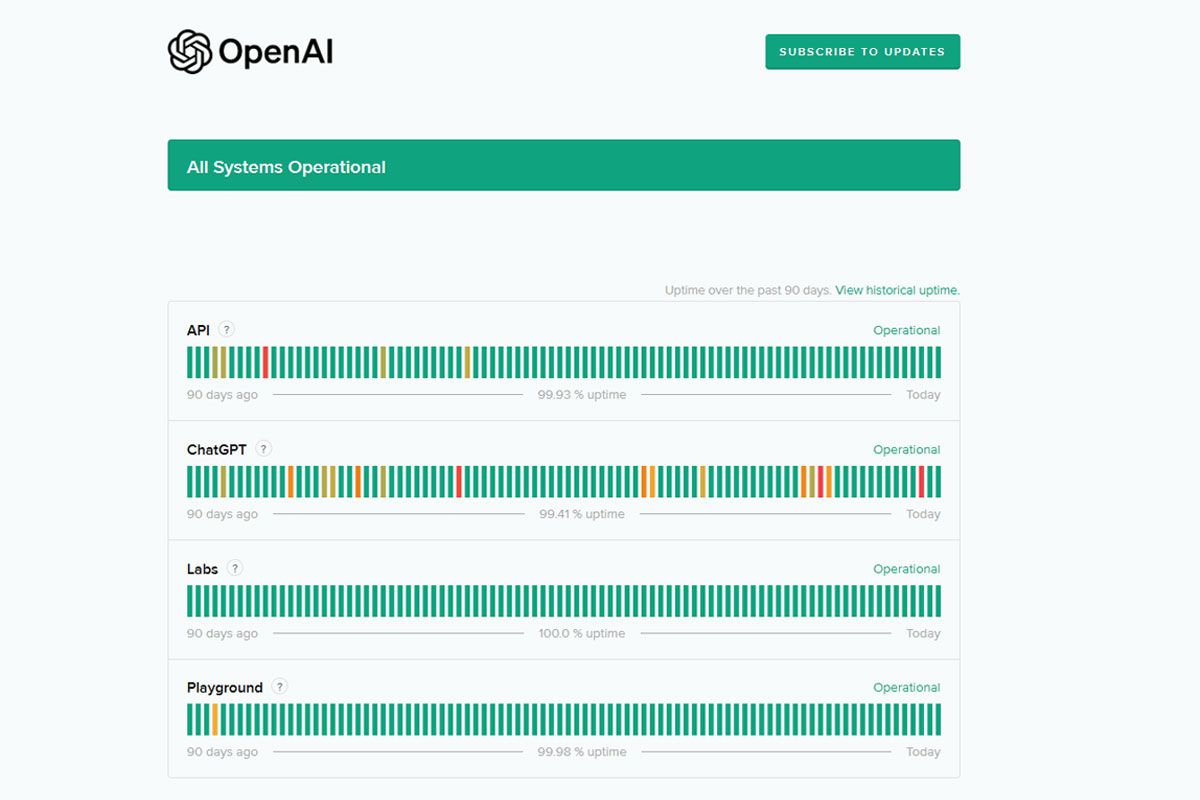This screenshot has height=800, width=1200.
Task: Open the View historical uptime link
Action: [897, 290]
